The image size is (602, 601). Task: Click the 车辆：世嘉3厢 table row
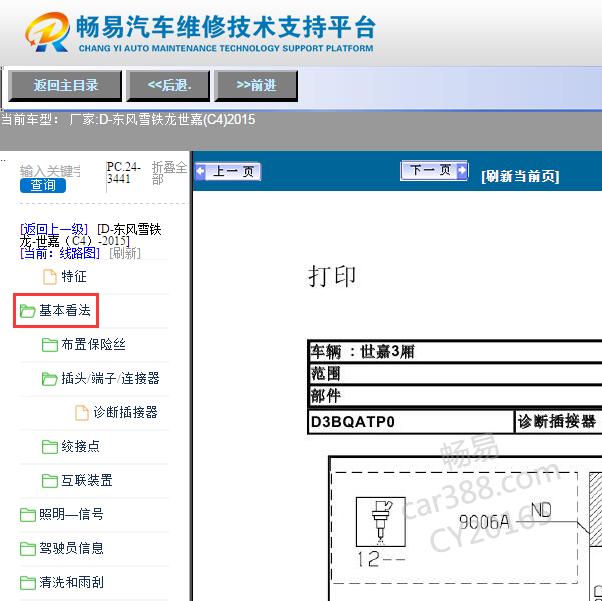click(455, 351)
